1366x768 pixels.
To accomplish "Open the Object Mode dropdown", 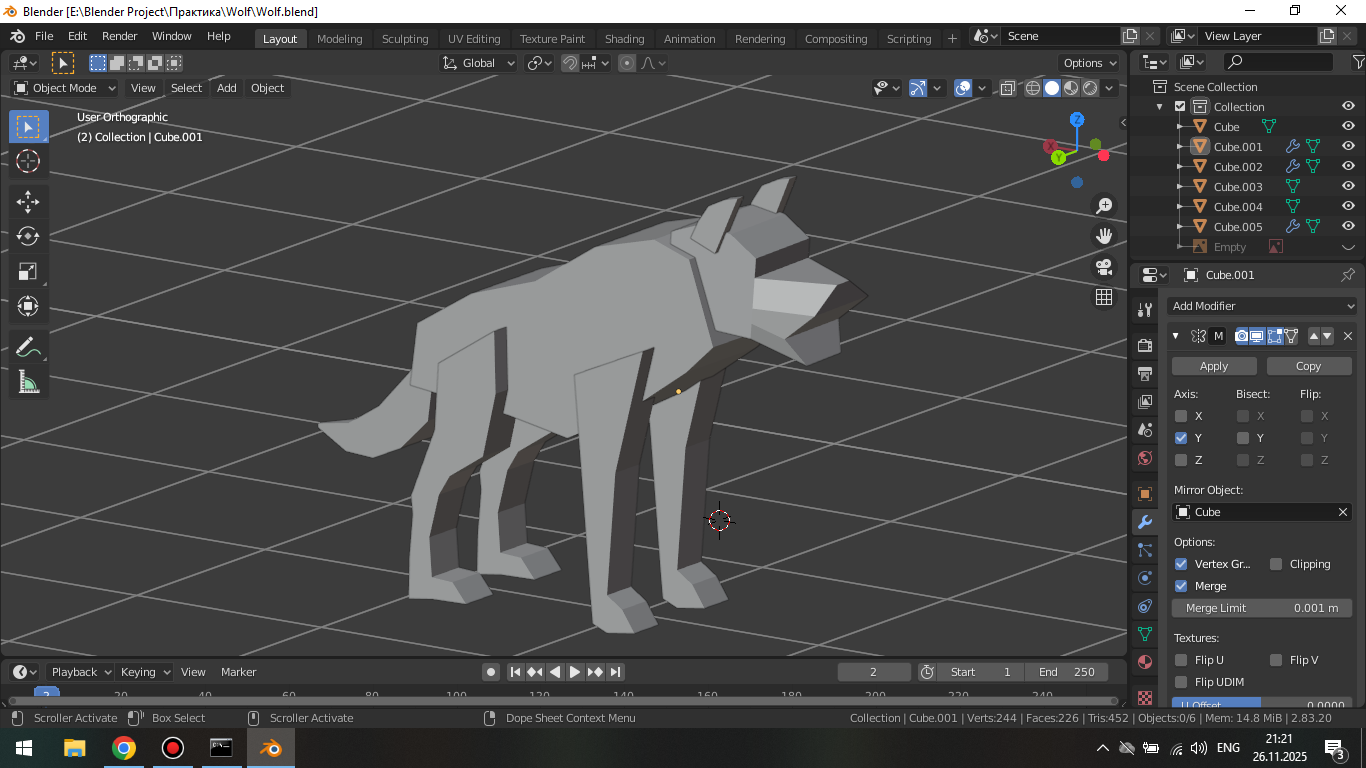I will 65,88.
